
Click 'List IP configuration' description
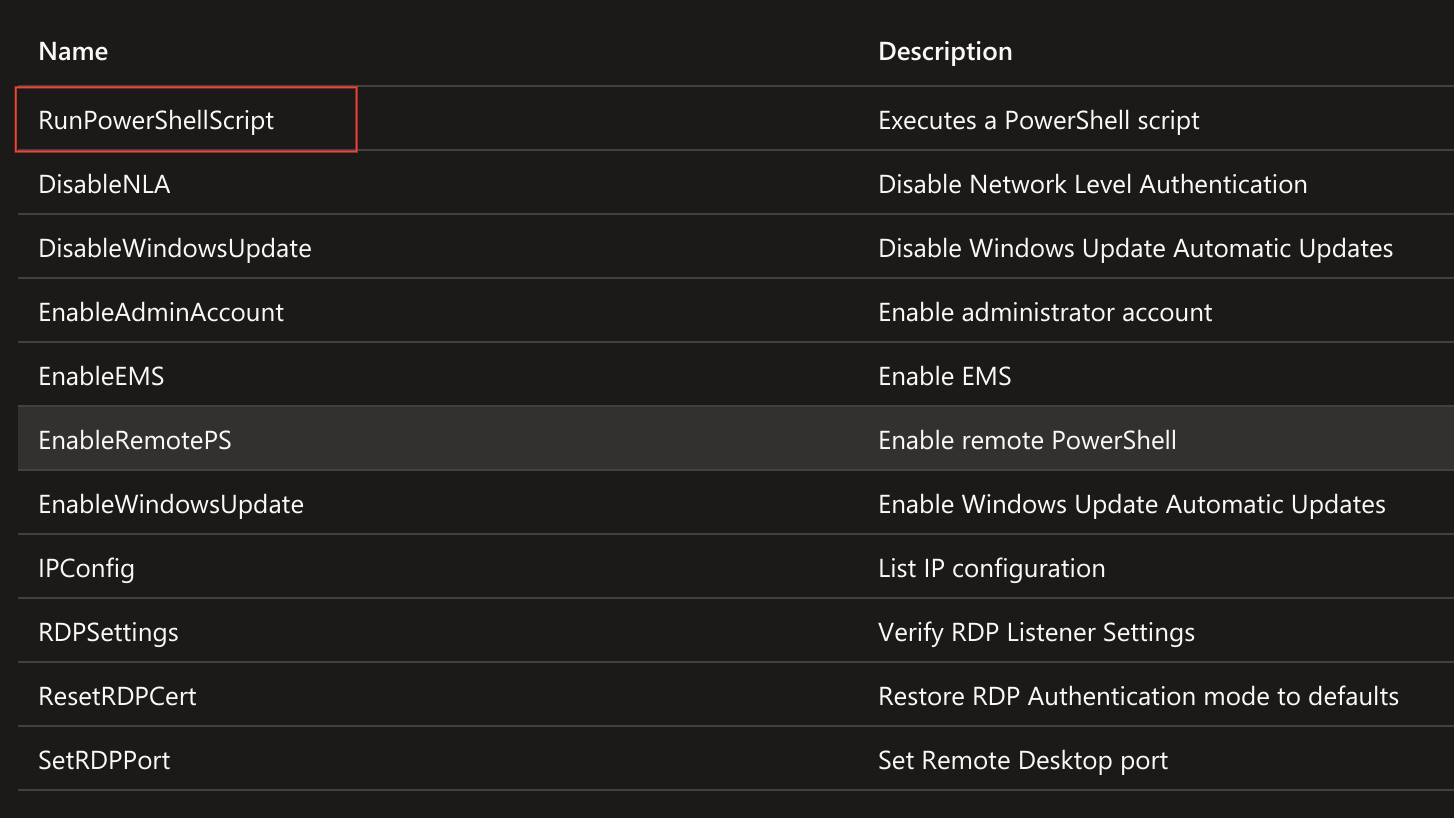(x=991, y=568)
